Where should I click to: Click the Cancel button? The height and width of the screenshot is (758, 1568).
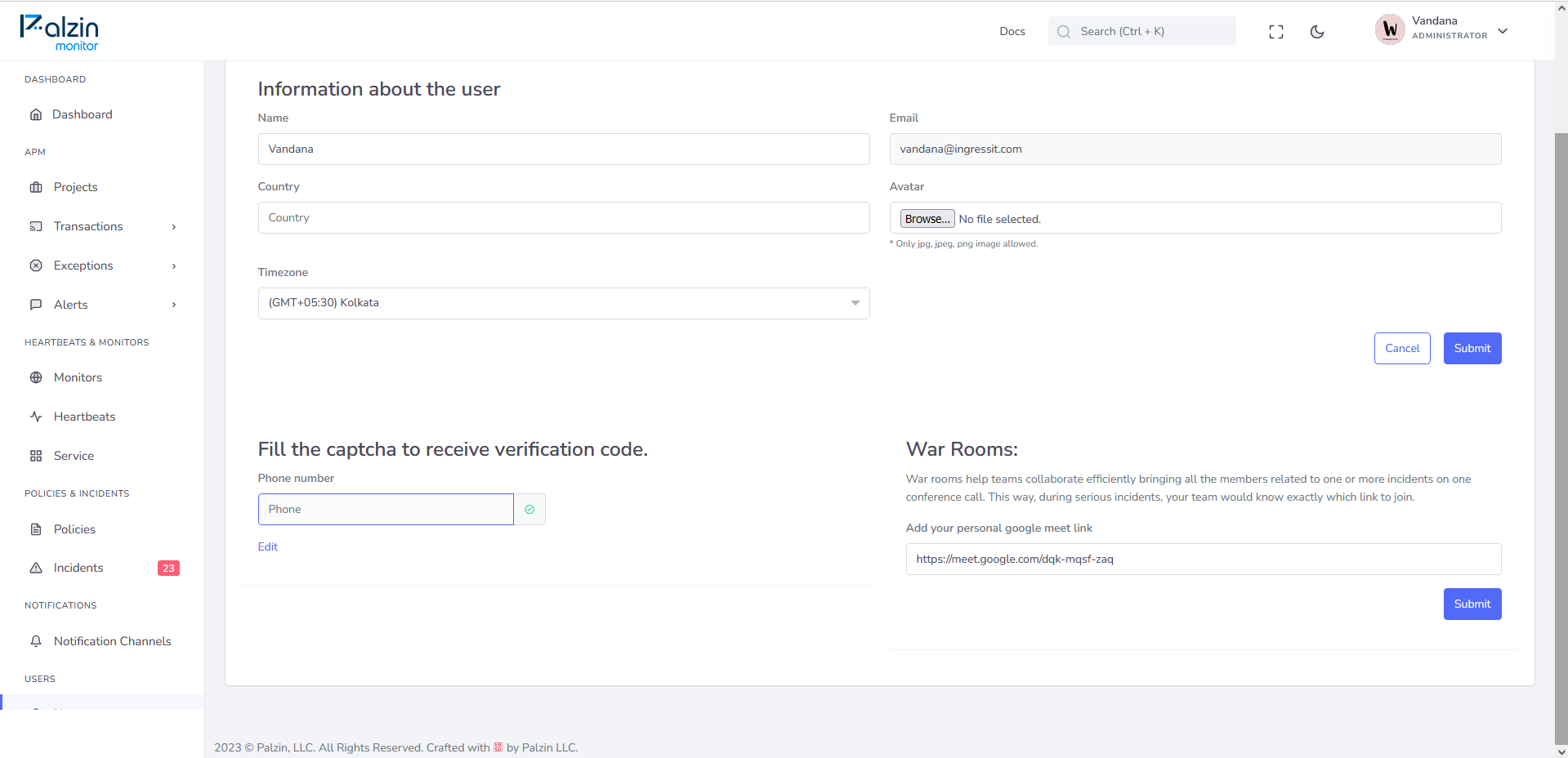point(1402,348)
